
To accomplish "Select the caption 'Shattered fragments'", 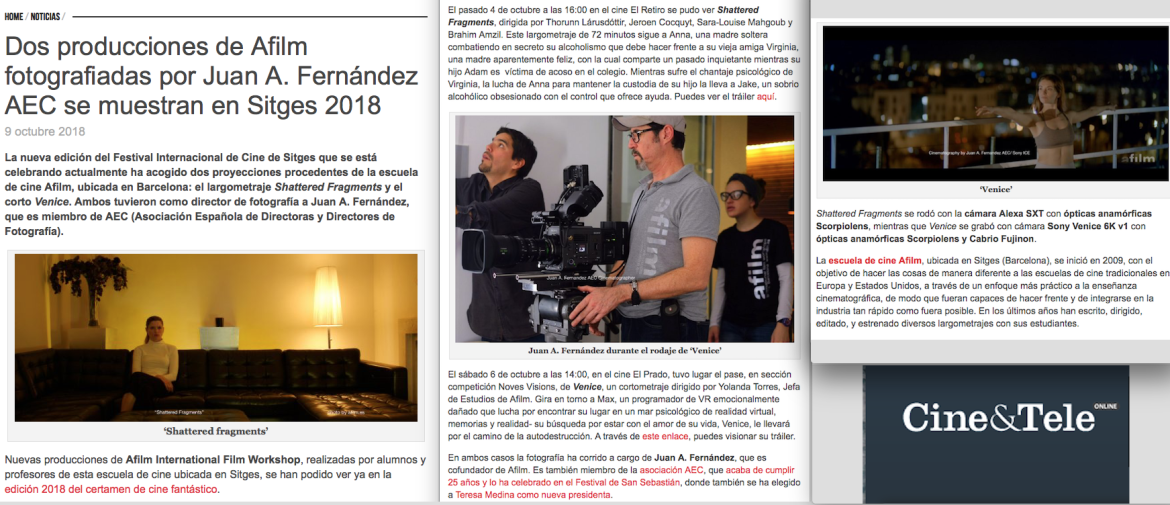I will point(216,431).
